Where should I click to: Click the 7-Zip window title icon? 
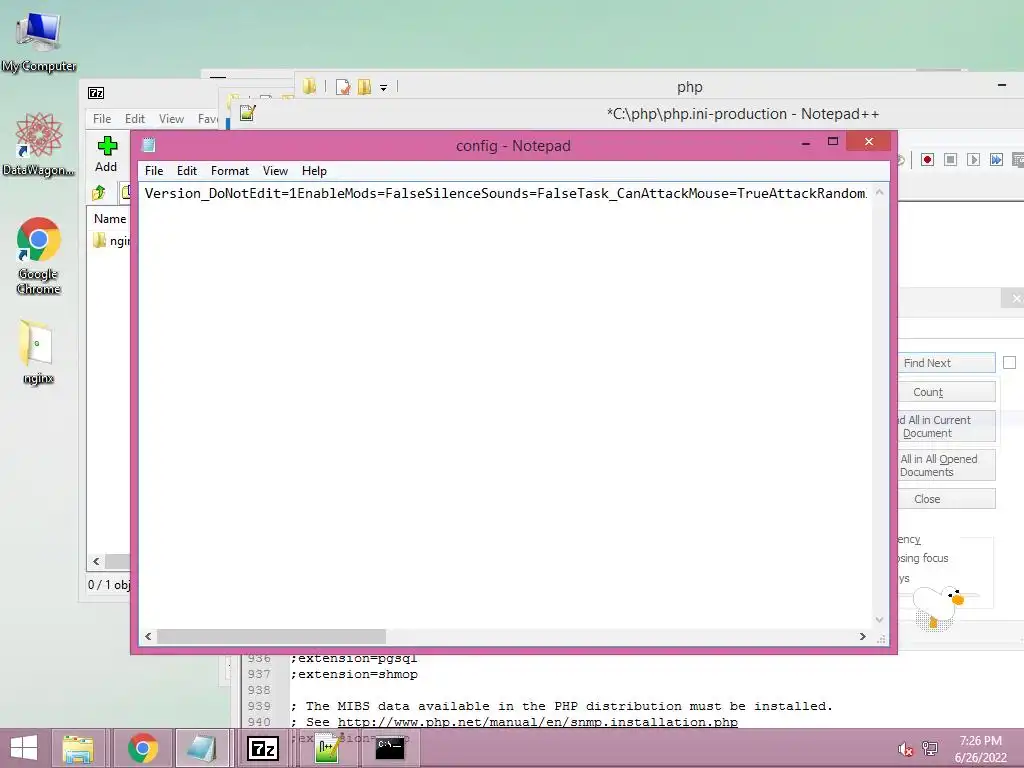tap(96, 93)
